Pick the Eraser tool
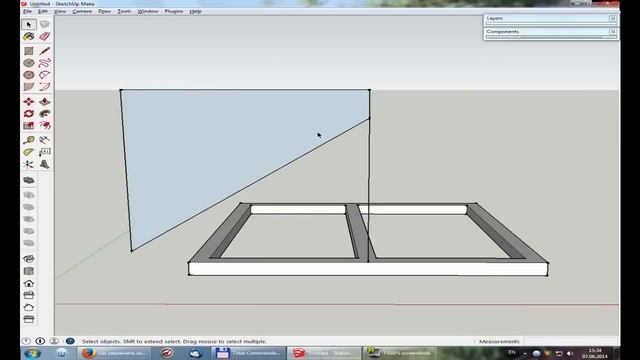640x360 pixels. [x=44, y=37]
